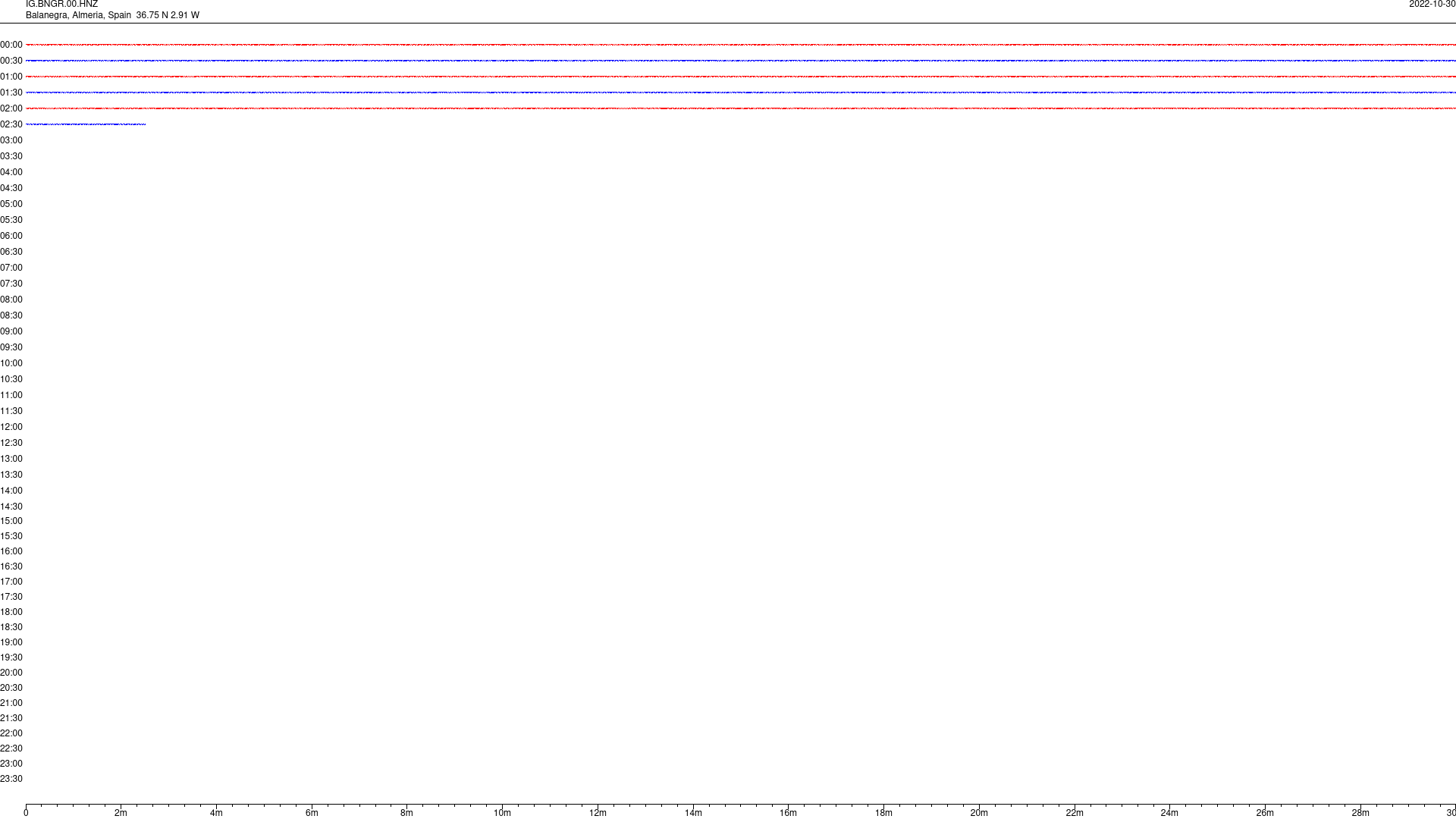
Task: Click the short blue 02:30 trace segment
Action: (x=86, y=124)
